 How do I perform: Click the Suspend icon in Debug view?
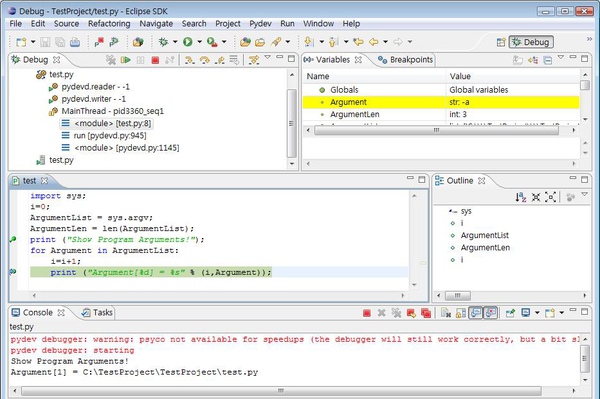pos(140,60)
